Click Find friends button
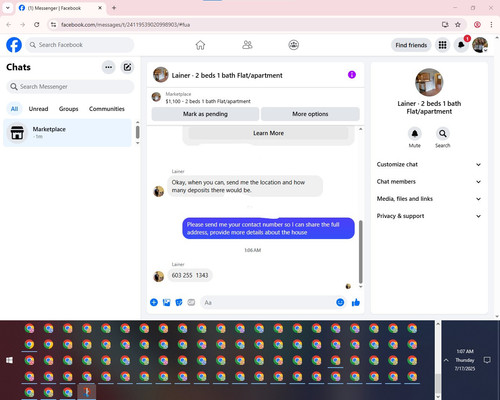Viewport: 500px width, 400px height. click(411, 45)
